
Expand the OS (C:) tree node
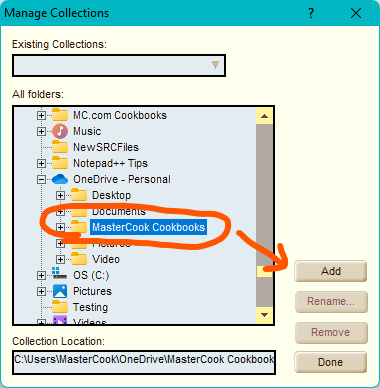tap(41, 275)
